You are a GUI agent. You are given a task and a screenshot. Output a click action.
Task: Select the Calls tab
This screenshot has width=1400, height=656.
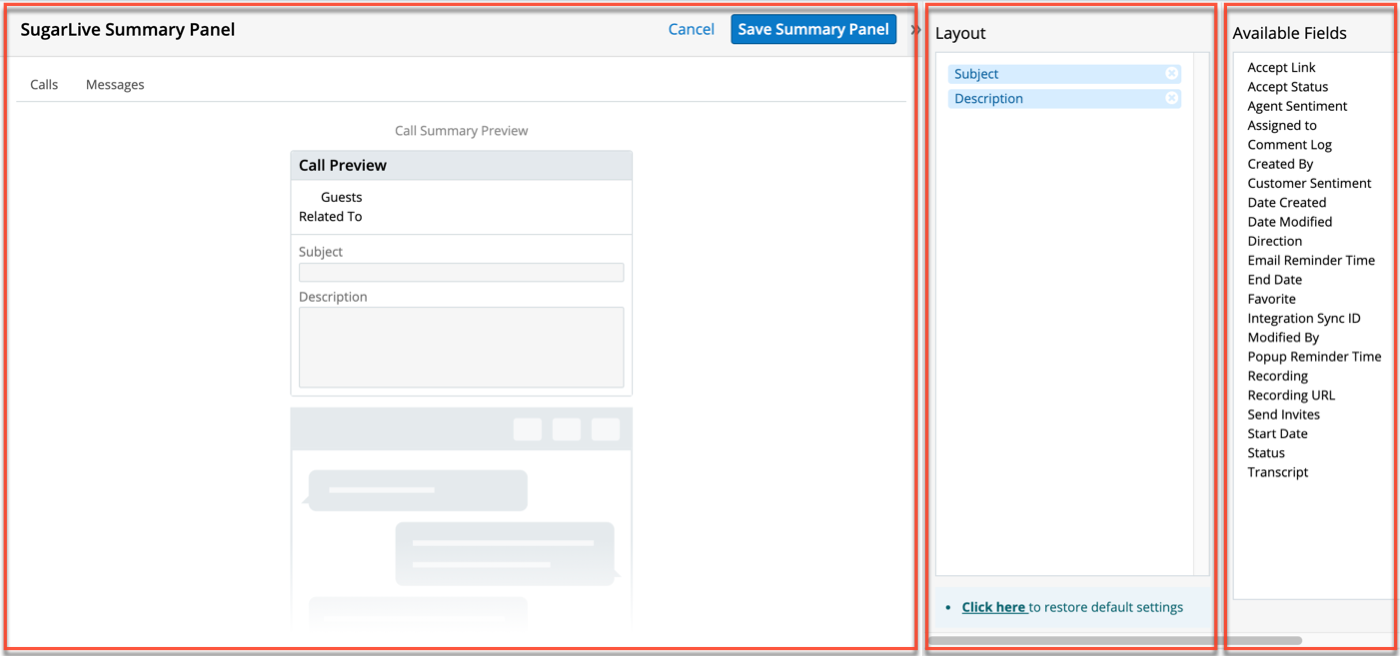point(44,84)
